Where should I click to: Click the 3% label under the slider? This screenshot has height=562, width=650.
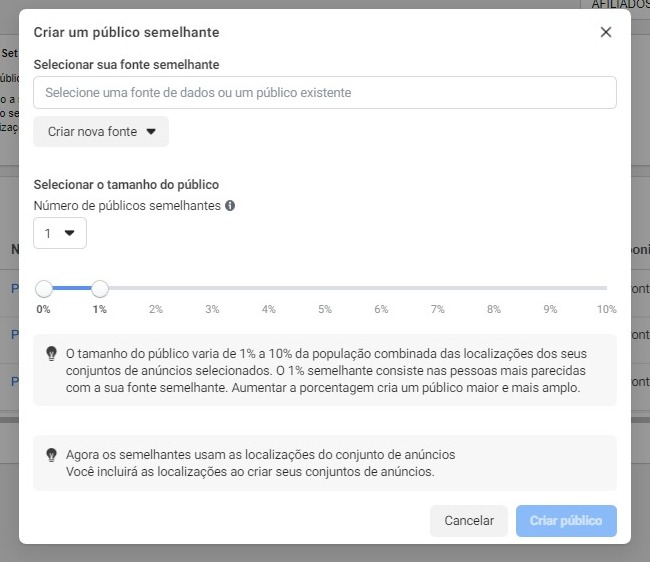pyautogui.click(x=212, y=309)
